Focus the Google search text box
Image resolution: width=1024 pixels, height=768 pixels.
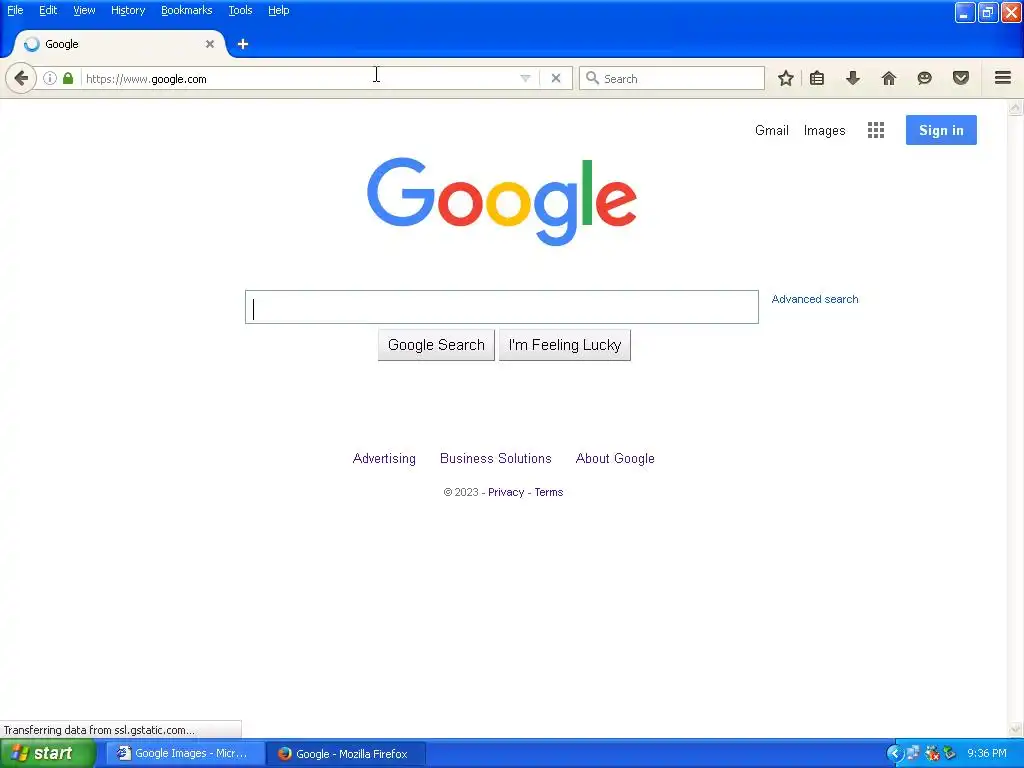click(x=502, y=307)
